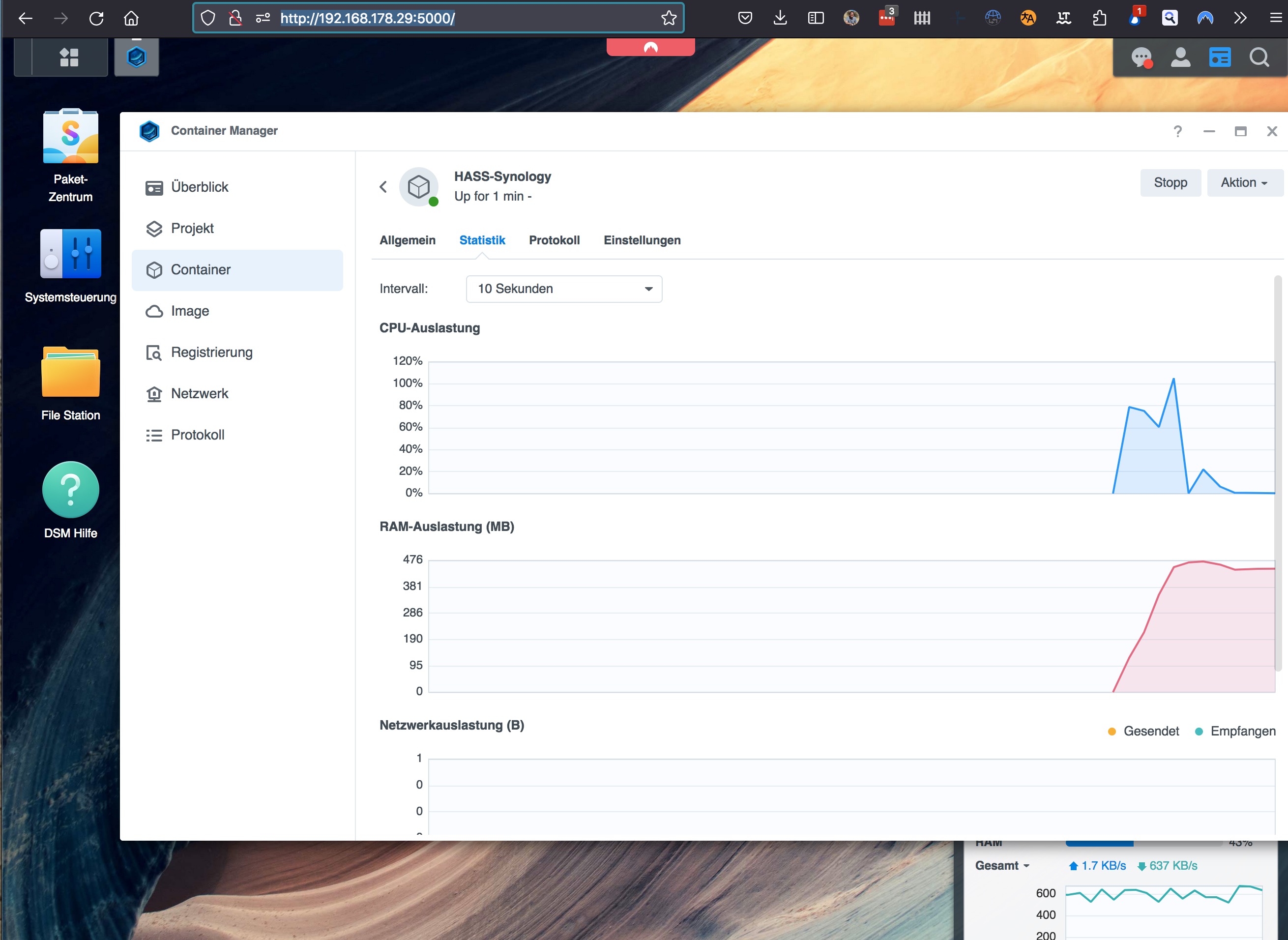
Task: Go back using the container back arrow
Action: tap(383, 187)
